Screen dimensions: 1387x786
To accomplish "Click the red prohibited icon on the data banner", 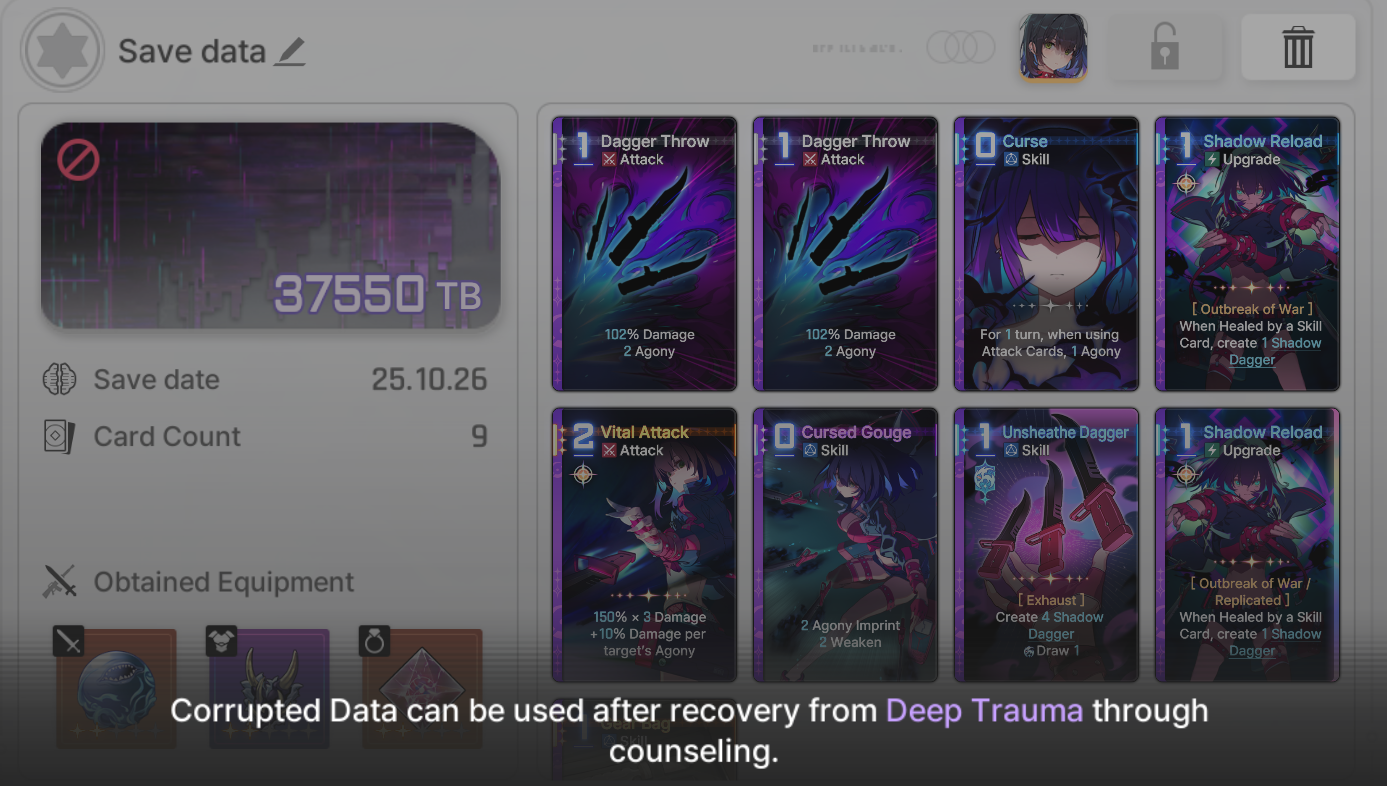I will (x=78, y=160).
